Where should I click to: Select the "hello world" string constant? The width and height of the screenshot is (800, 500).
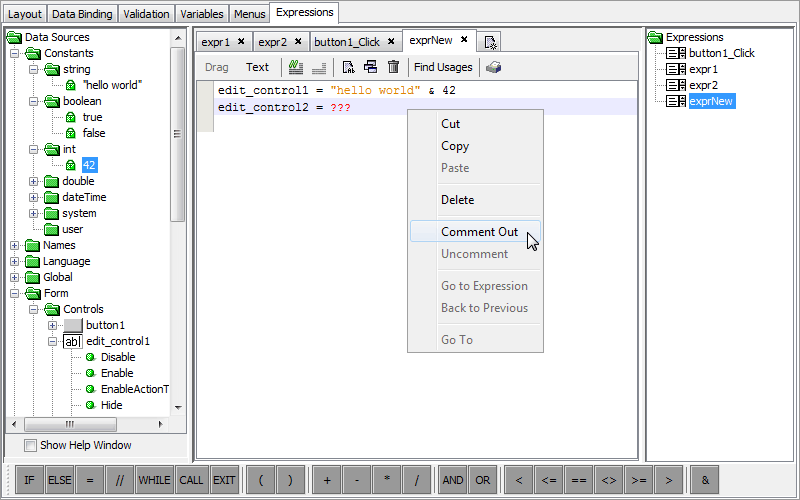pos(112,85)
